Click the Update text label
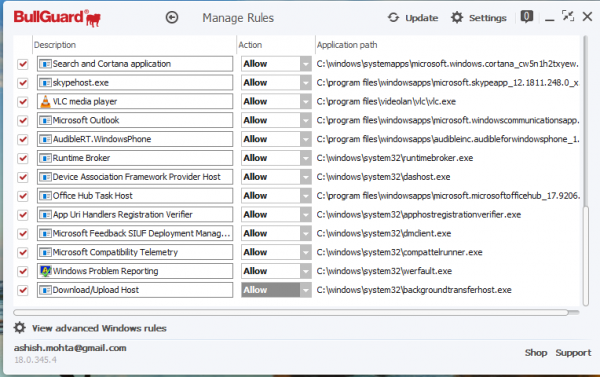600x377 pixels. pyautogui.click(x=422, y=18)
